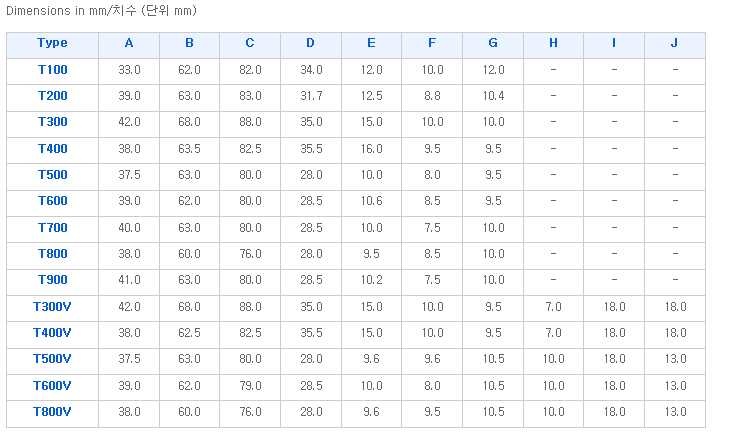Click the Type column header
This screenshot has width=729, height=439.
(52, 43)
